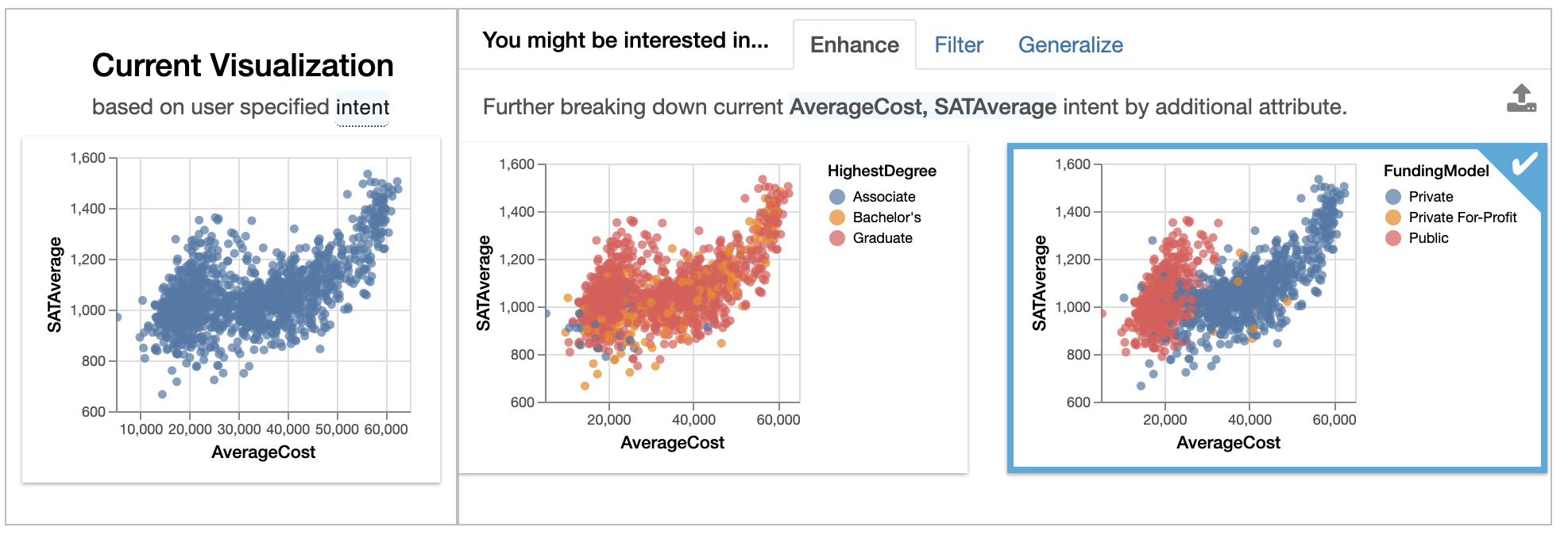This screenshot has height=535, width=1568.
Task: Click the HighestDegree legend title
Action: 882,171
